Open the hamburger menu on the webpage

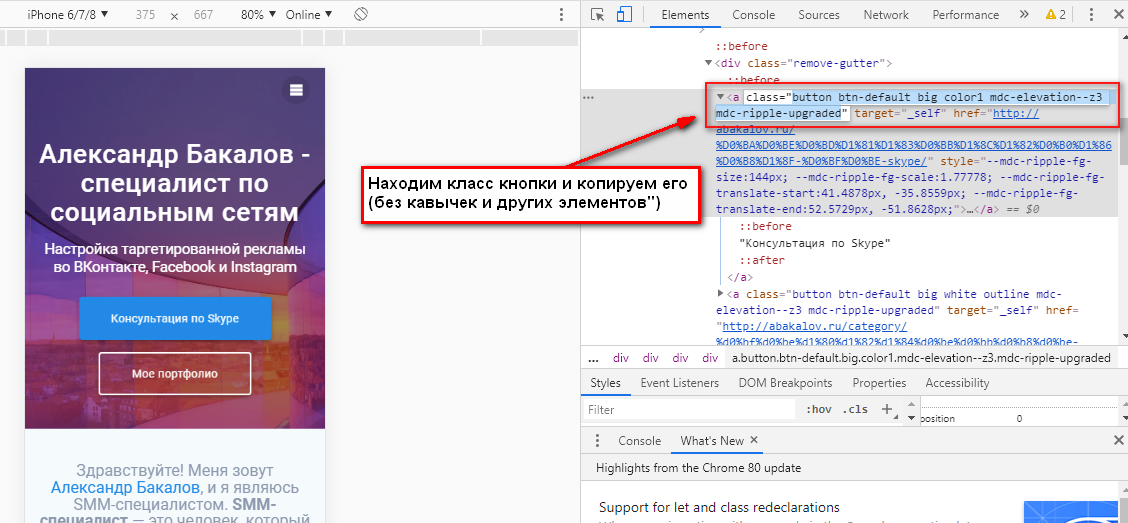pos(296,90)
